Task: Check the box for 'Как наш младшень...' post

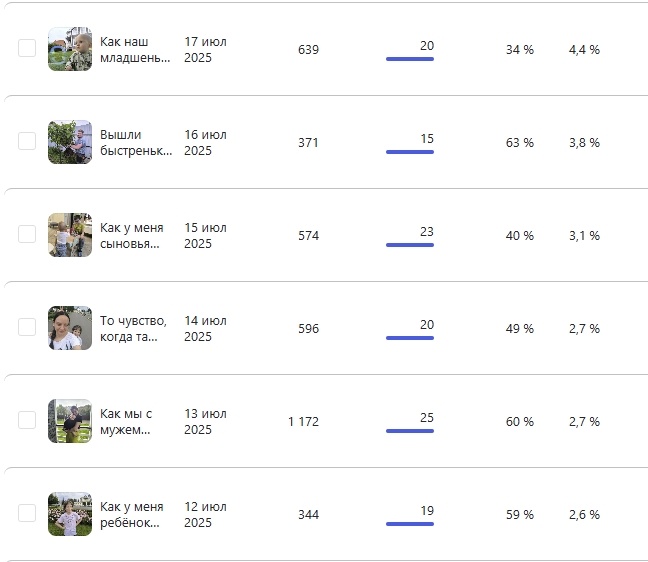Action: pos(27,49)
